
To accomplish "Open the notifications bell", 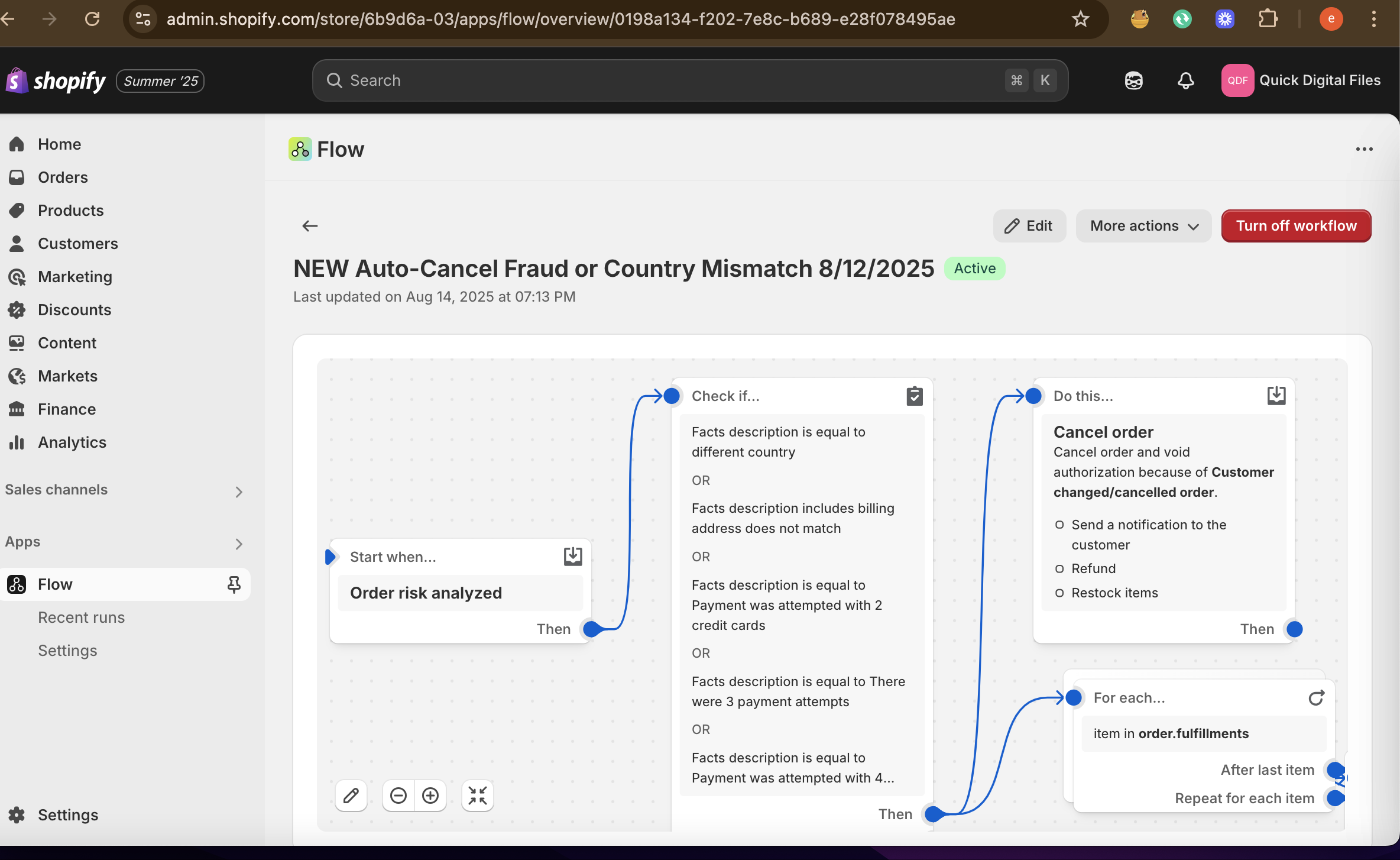I will pyautogui.click(x=1185, y=80).
